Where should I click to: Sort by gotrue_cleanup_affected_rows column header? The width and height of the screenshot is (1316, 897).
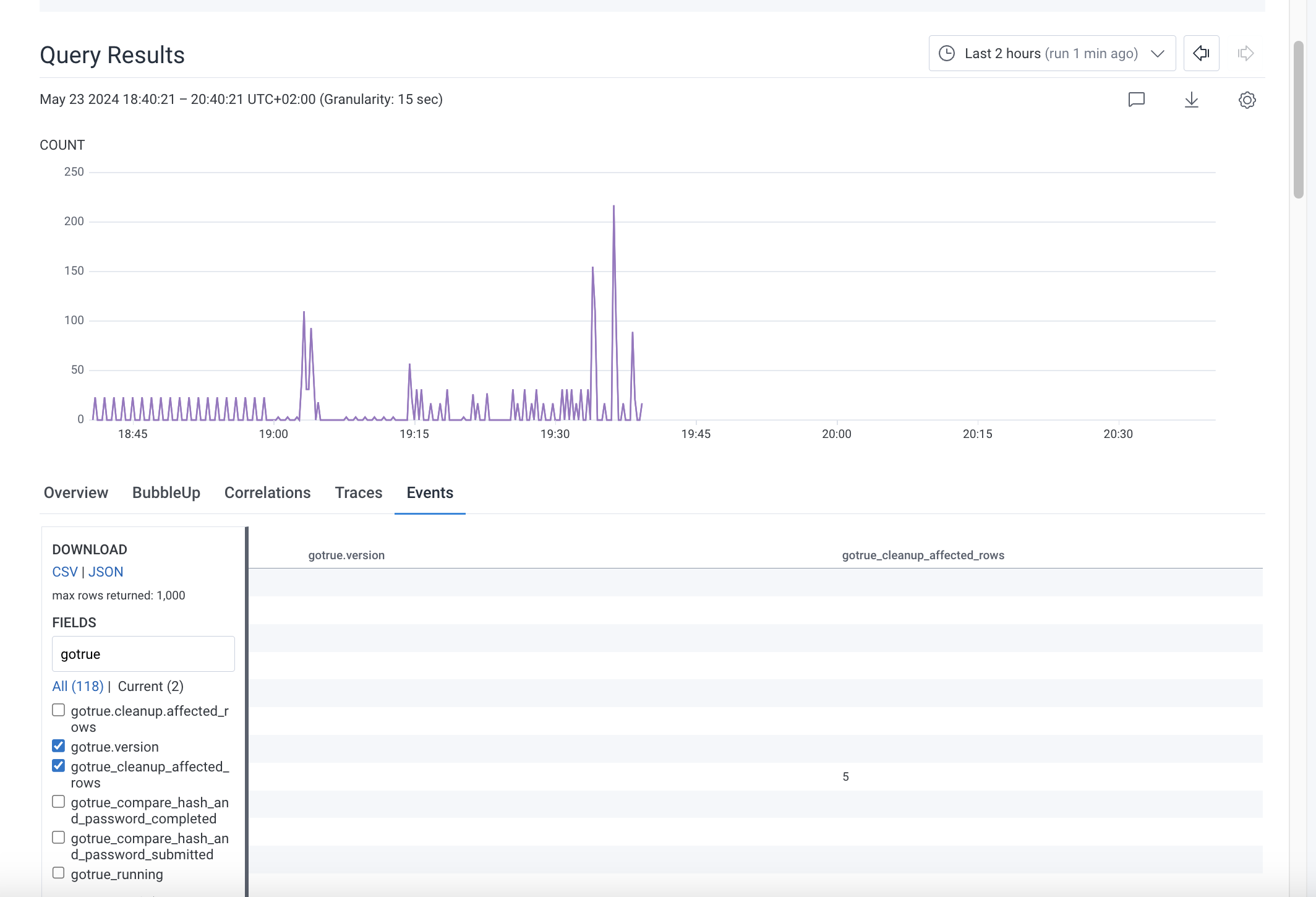923,555
